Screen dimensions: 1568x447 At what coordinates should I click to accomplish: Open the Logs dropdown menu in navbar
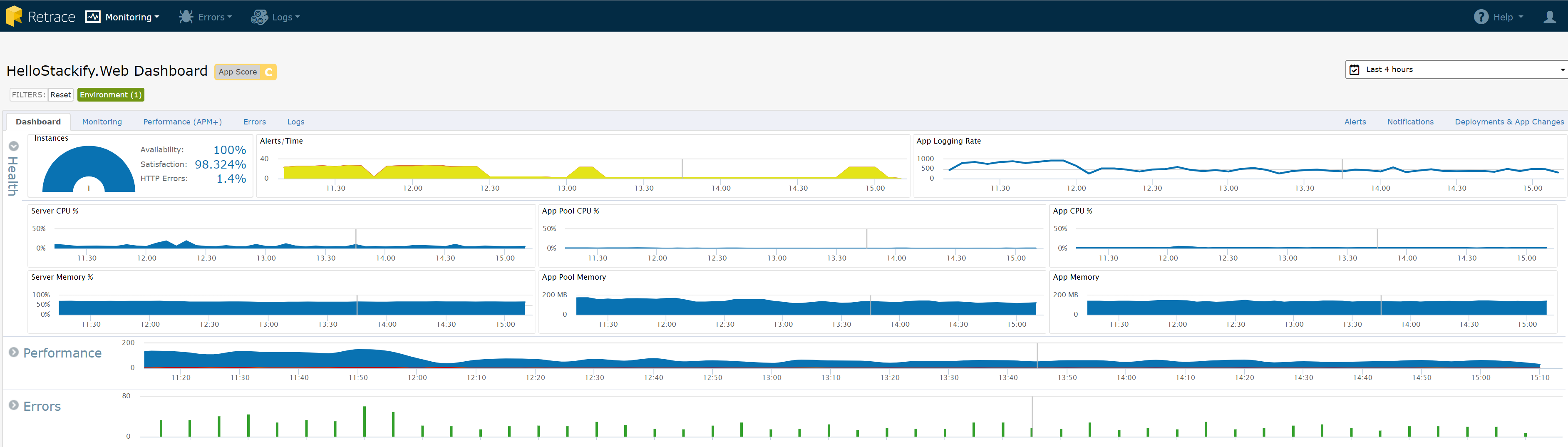(285, 17)
